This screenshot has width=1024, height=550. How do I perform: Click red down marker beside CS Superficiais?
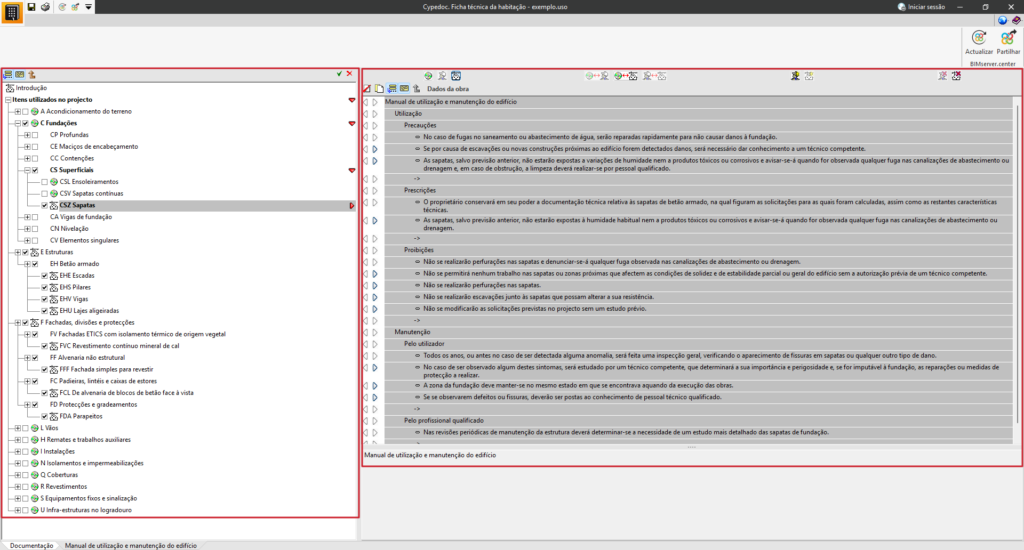coord(351,170)
